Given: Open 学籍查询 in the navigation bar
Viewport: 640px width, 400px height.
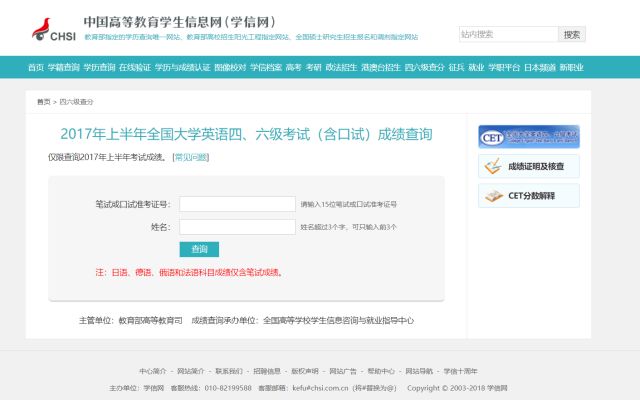Looking at the screenshot, I should pyautogui.click(x=63, y=67).
